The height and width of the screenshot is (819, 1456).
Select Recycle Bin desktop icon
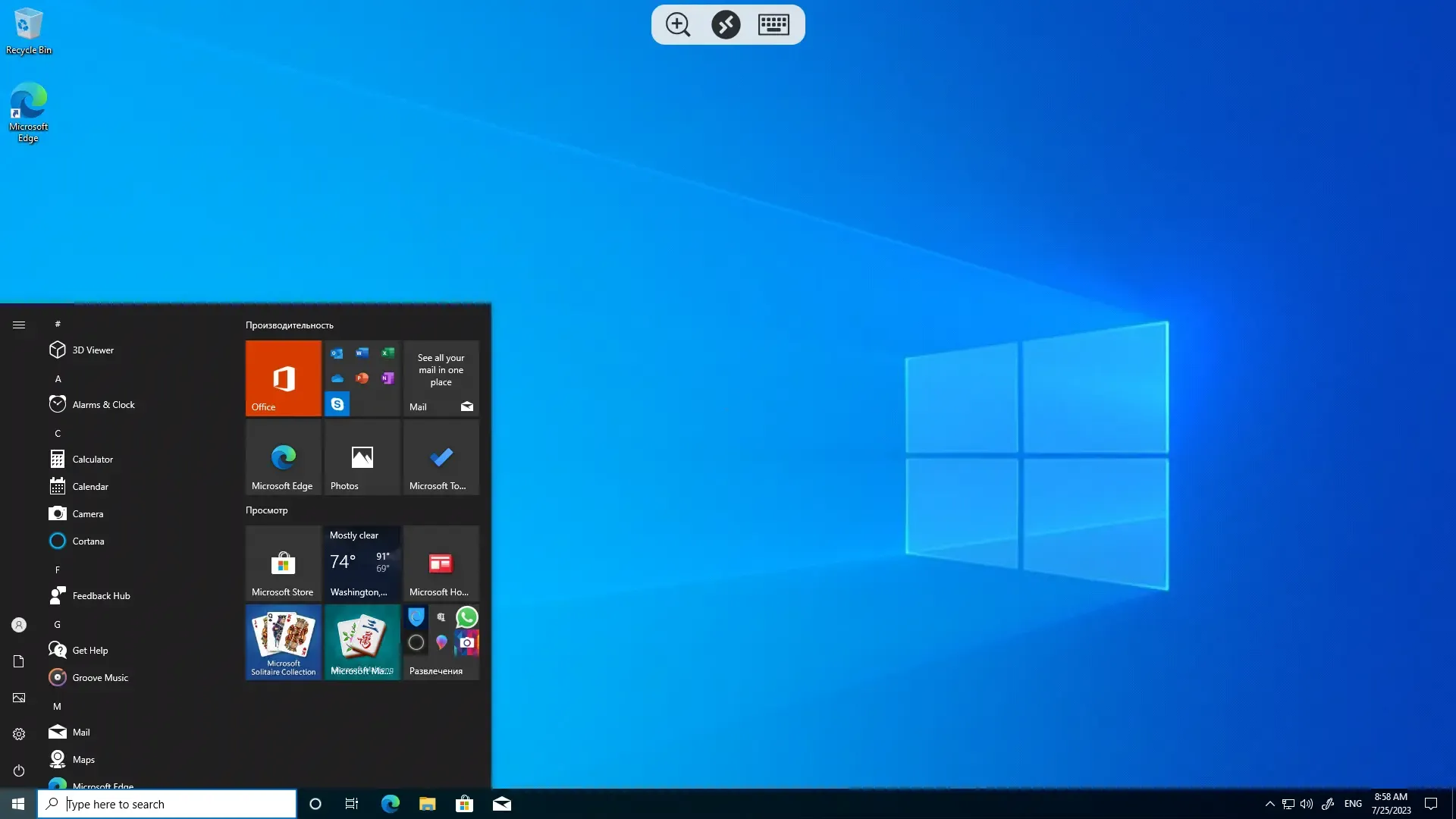tap(29, 31)
